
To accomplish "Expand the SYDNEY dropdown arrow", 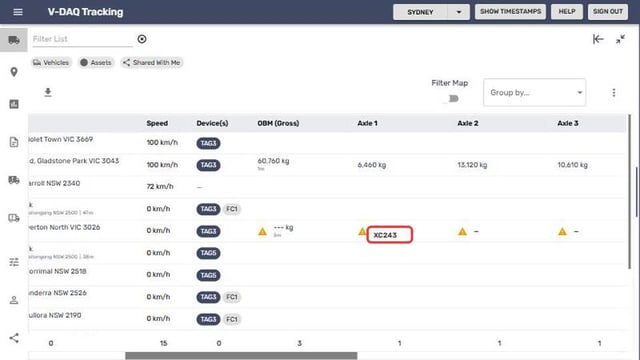I will point(458,12).
